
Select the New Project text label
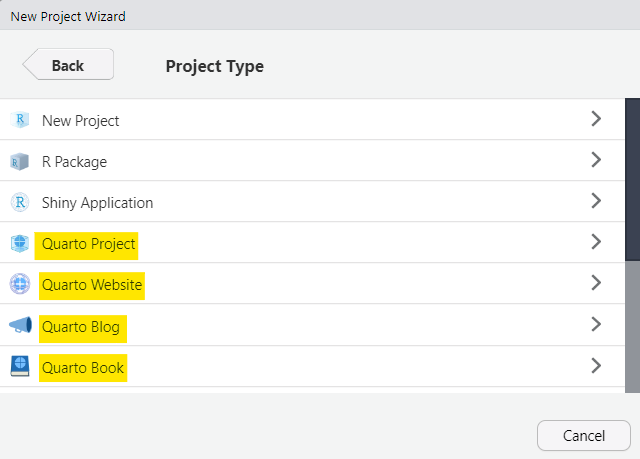click(80, 121)
